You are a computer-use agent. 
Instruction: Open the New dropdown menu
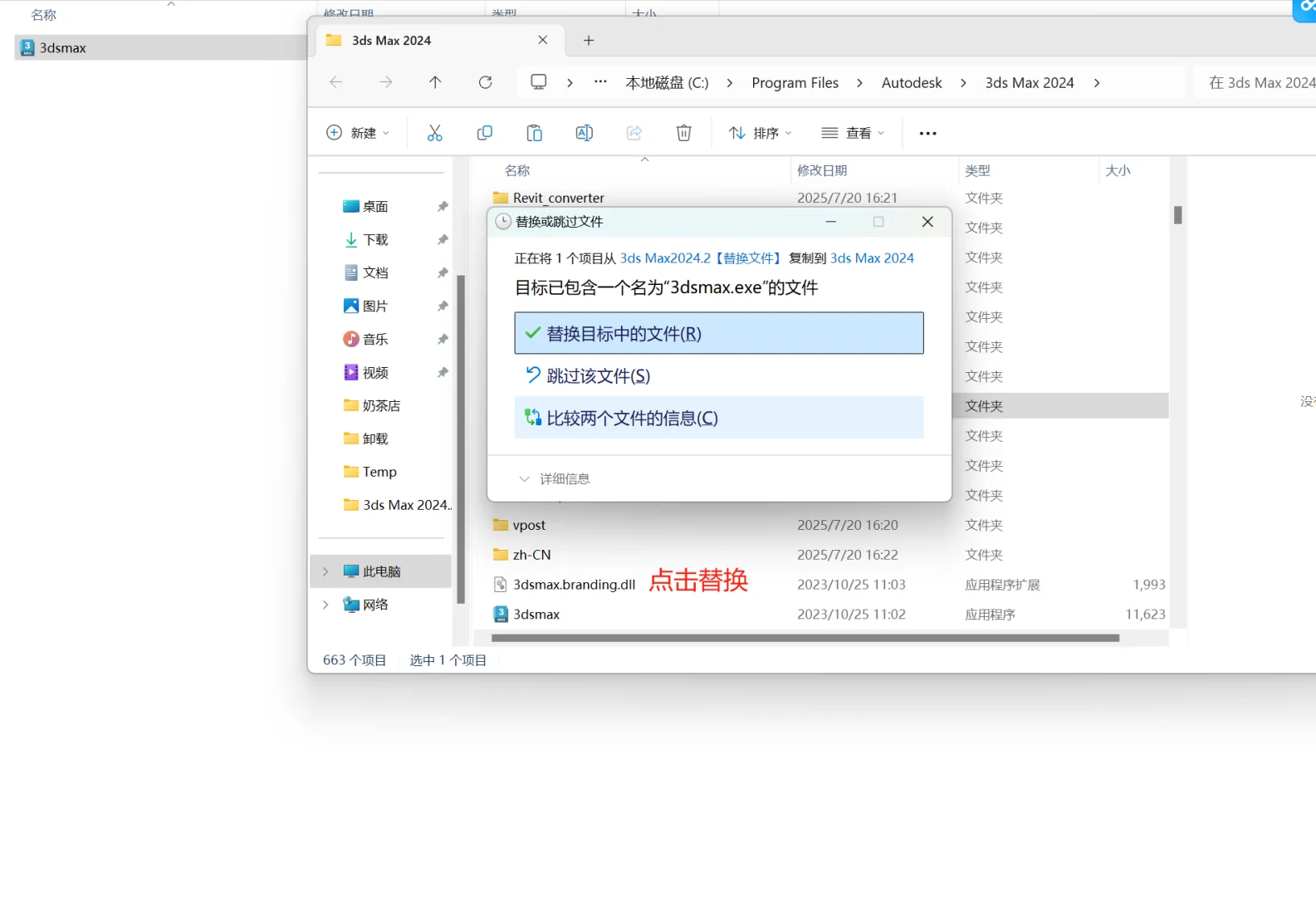click(358, 133)
